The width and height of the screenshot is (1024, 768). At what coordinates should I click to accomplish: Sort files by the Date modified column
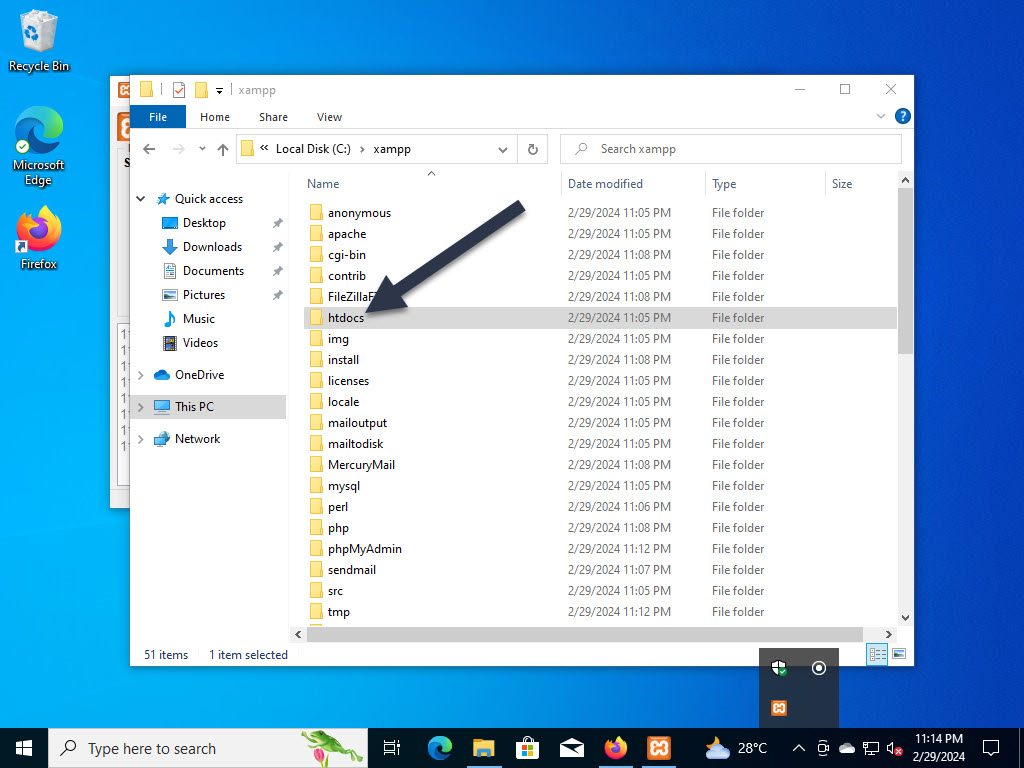tap(606, 184)
